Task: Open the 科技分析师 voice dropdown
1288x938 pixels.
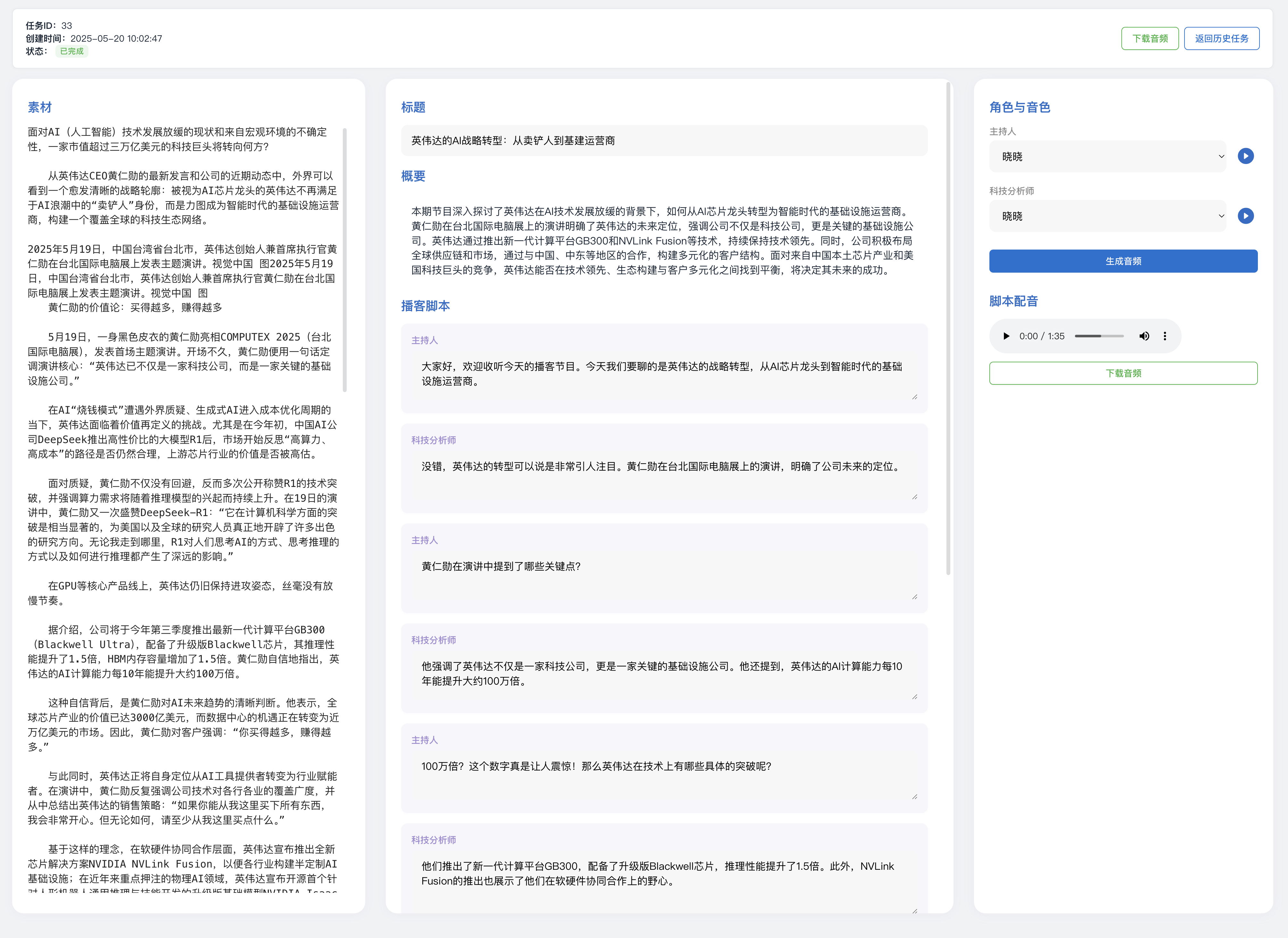Action: 1107,216
